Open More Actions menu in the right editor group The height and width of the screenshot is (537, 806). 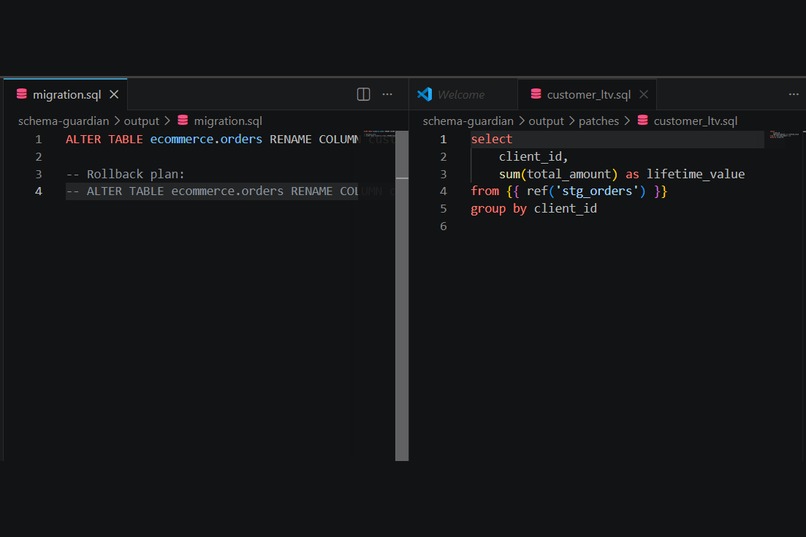pyautogui.click(x=794, y=94)
